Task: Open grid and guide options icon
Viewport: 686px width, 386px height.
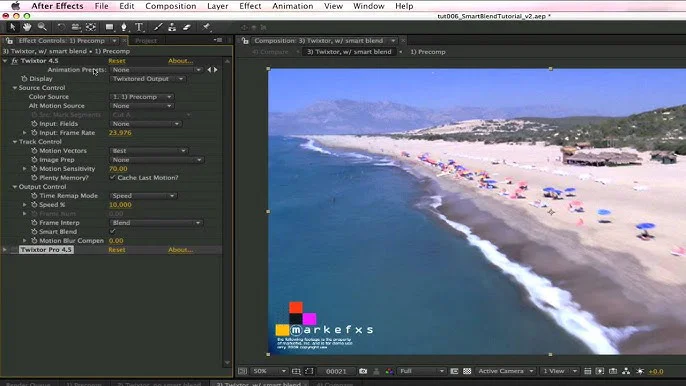Action: pos(296,371)
